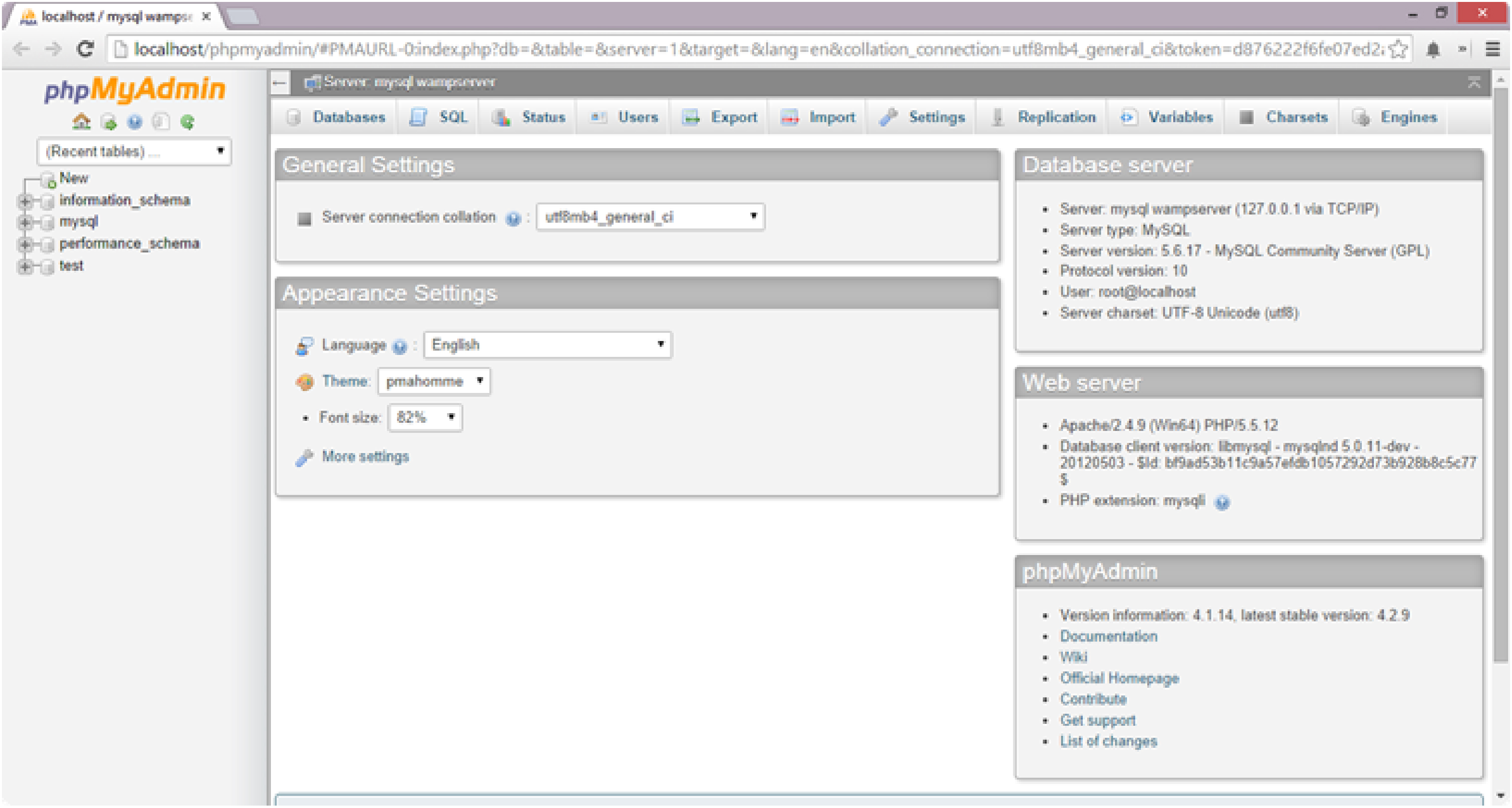Click the page vertical scrollbar
The width and height of the screenshot is (1512, 808).
point(1500,376)
